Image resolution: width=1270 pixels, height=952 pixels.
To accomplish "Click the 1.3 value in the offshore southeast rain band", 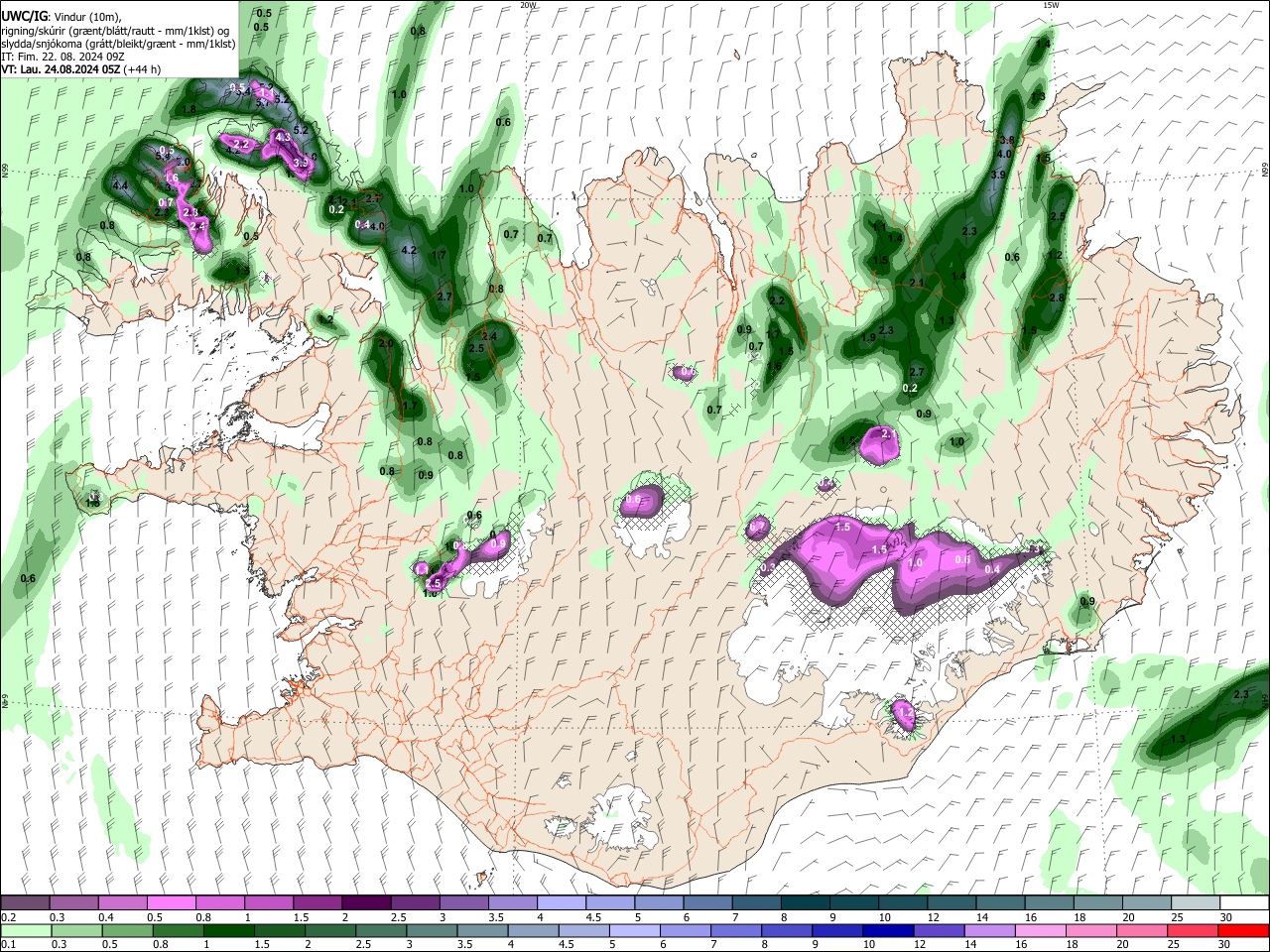I will pyautogui.click(x=1179, y=740).
